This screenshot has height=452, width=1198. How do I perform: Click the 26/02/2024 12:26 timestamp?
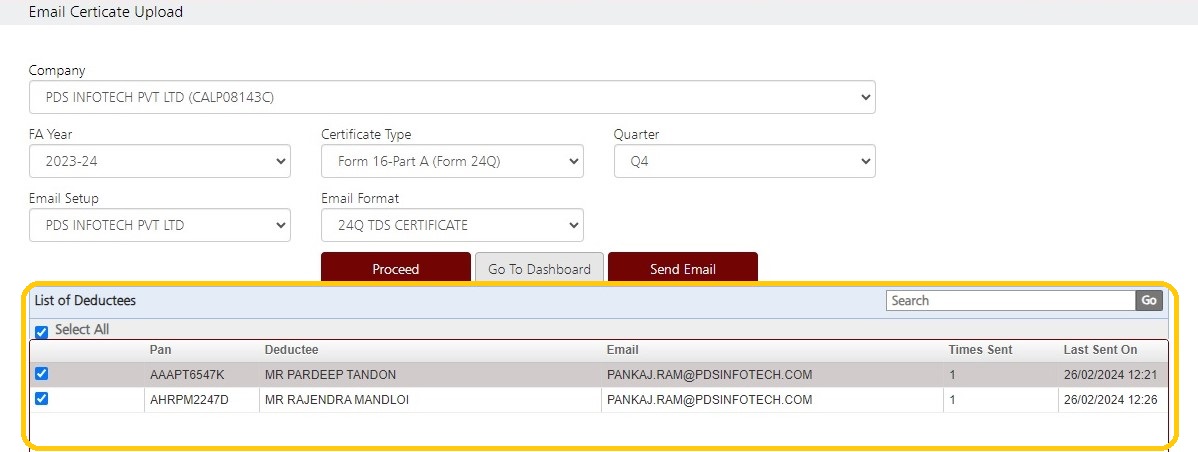pos(1111,399)
